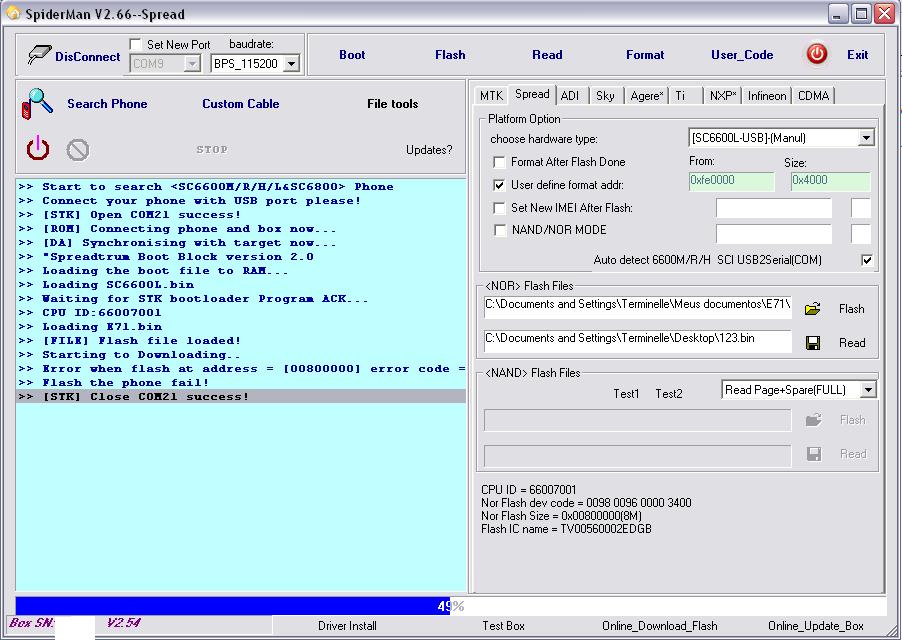This screenshot has height=640, width=902.
Task: Click Test Box in status bar
Action: pos(503,626)
